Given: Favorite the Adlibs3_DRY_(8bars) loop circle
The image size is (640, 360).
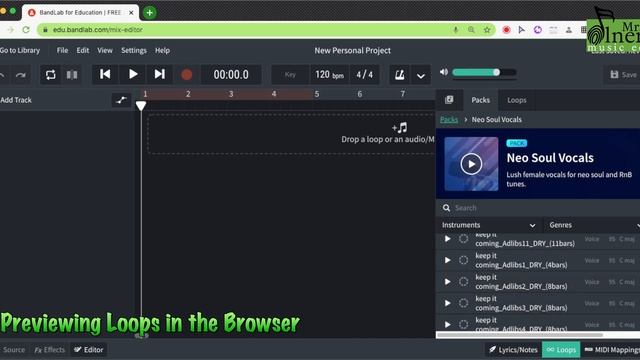Looking at the screenshot, I should tap(463, 303).
